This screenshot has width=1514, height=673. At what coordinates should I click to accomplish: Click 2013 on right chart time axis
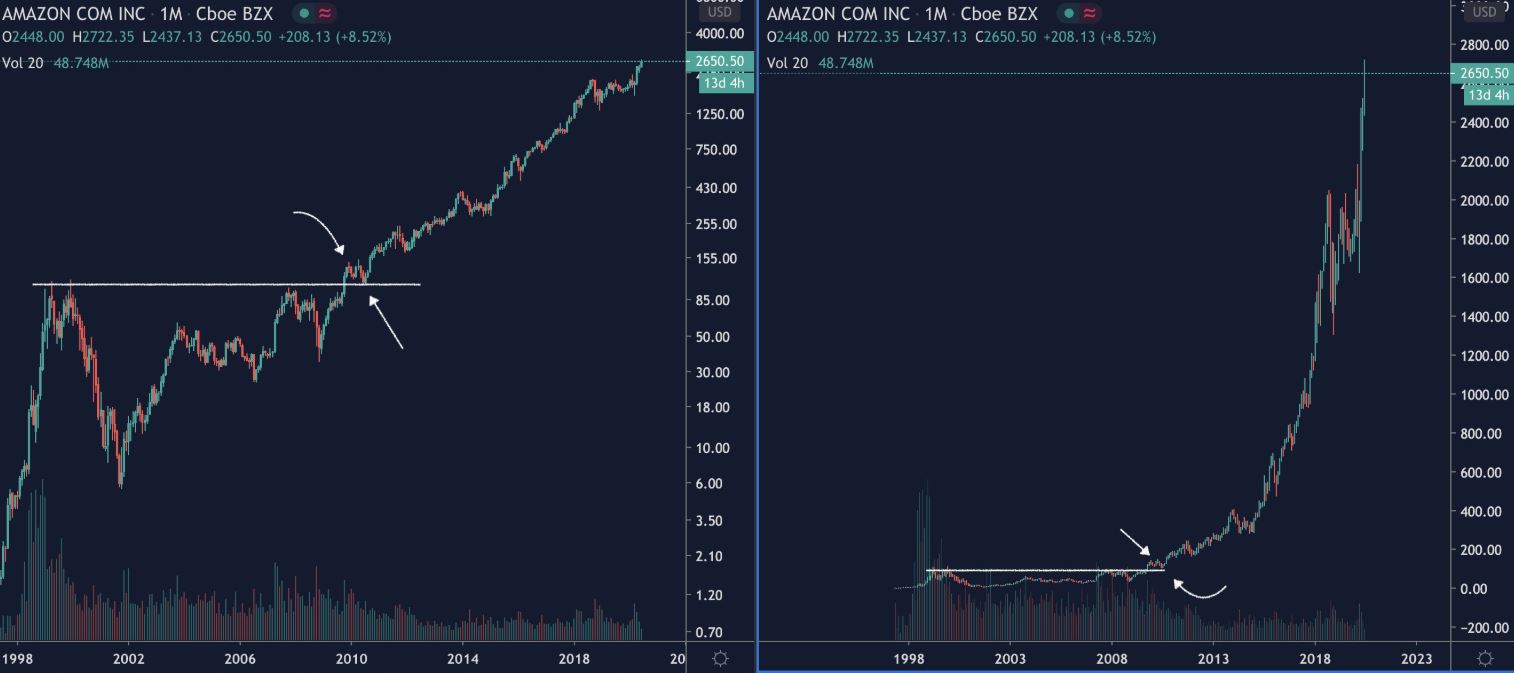[x=1213, y=659]
